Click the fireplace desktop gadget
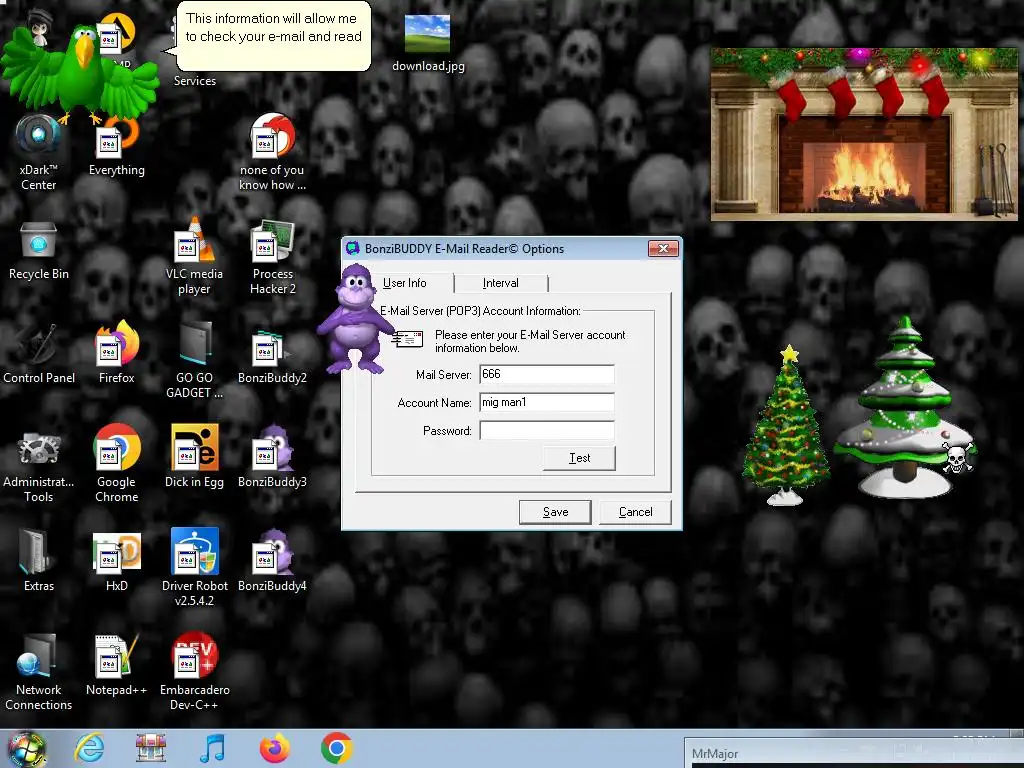This screenshot has width=1024, height=768. 864,134
